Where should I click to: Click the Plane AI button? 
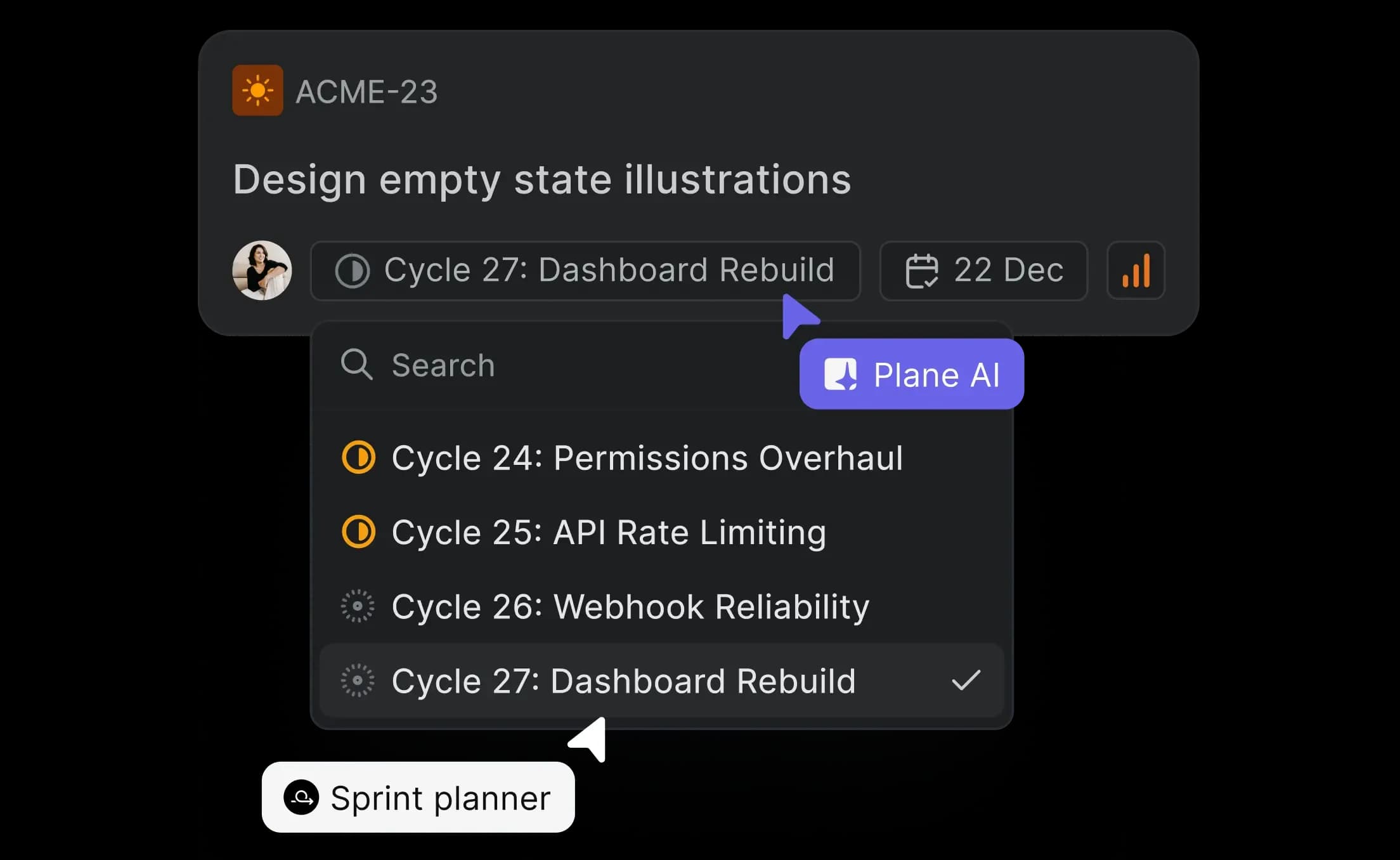911,374
